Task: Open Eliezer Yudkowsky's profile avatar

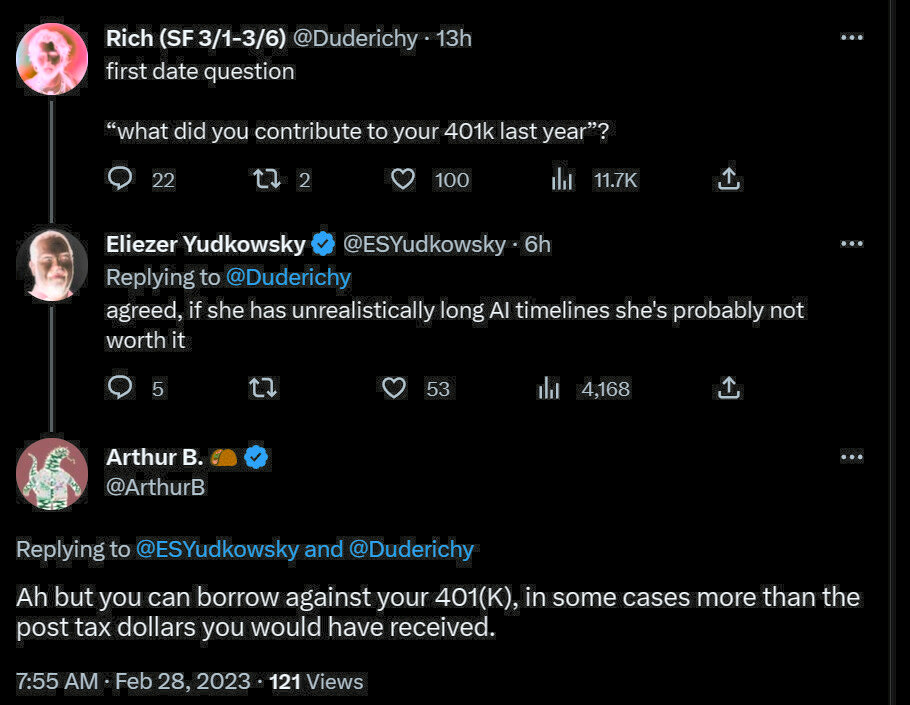Action: pos(52,265)
